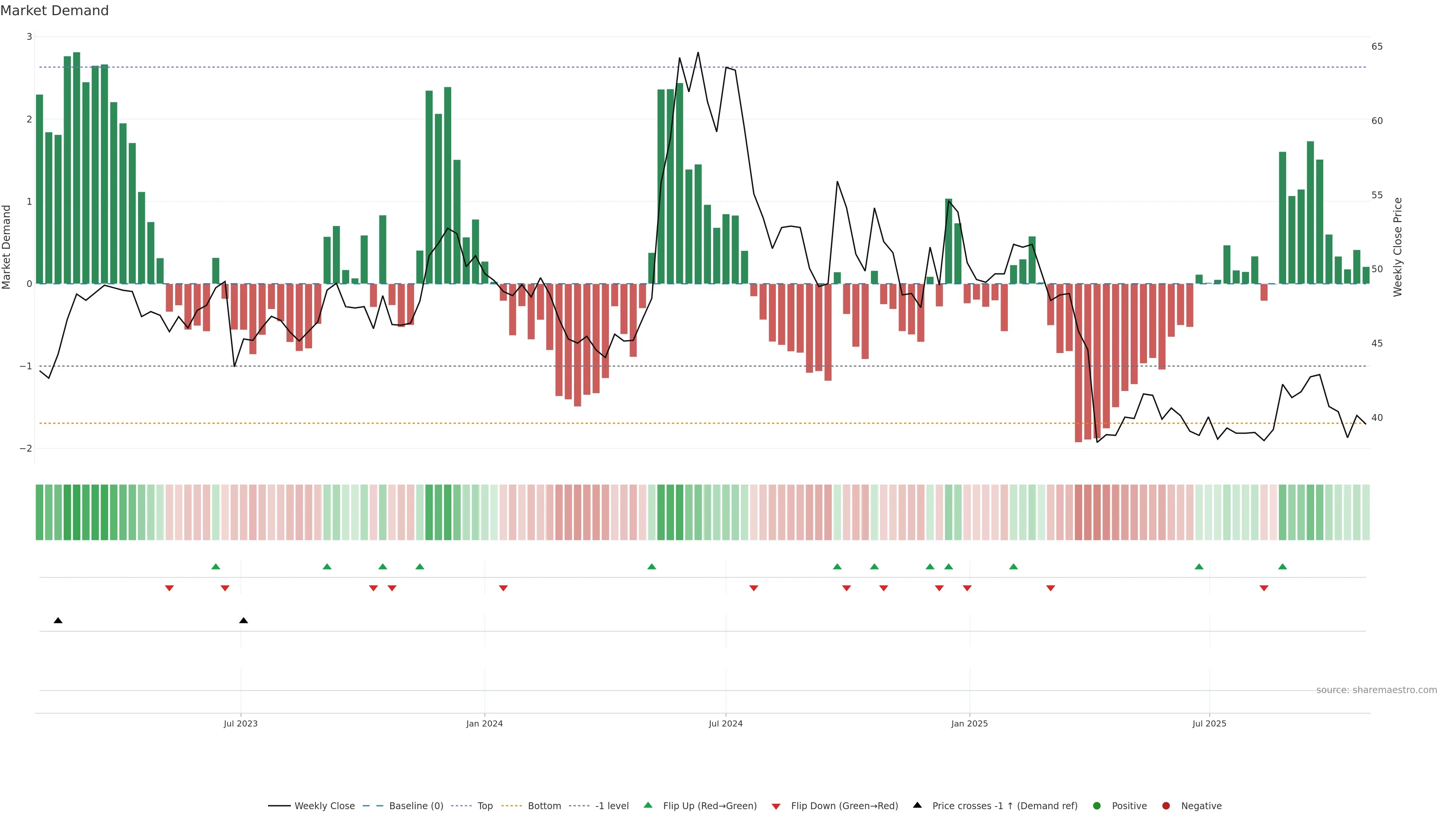
Task: Click the rightmost green flip-up triangle marker
Action: (1282, 566)
